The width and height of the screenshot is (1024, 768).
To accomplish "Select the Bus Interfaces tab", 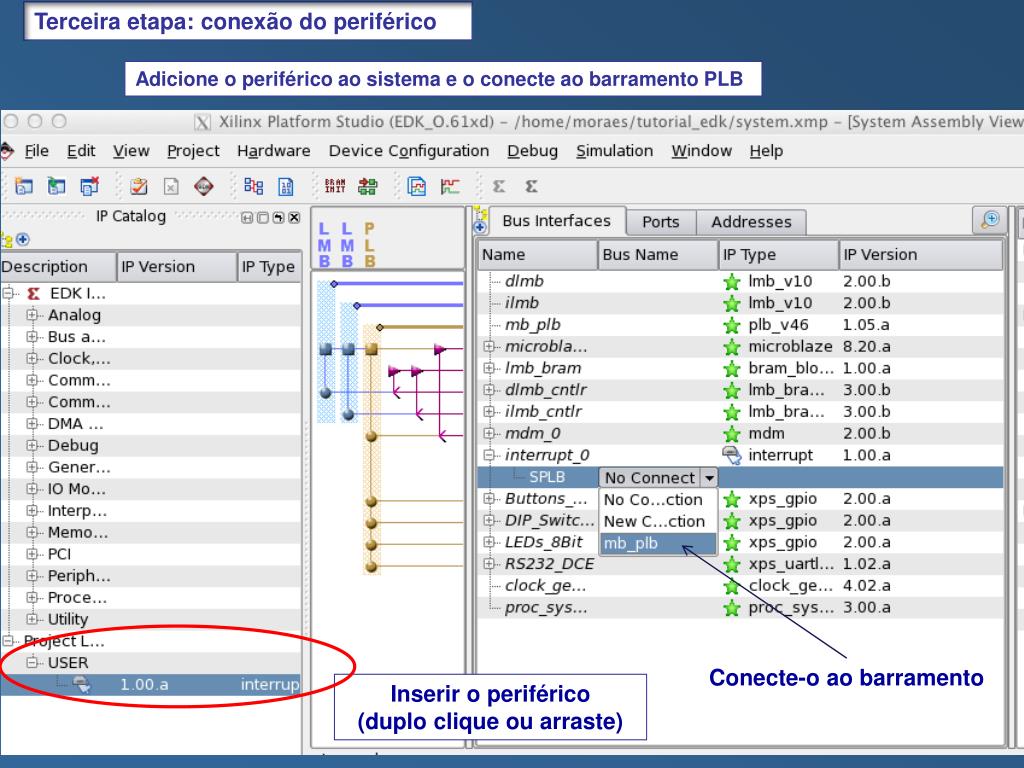I will tap(556, 221).
